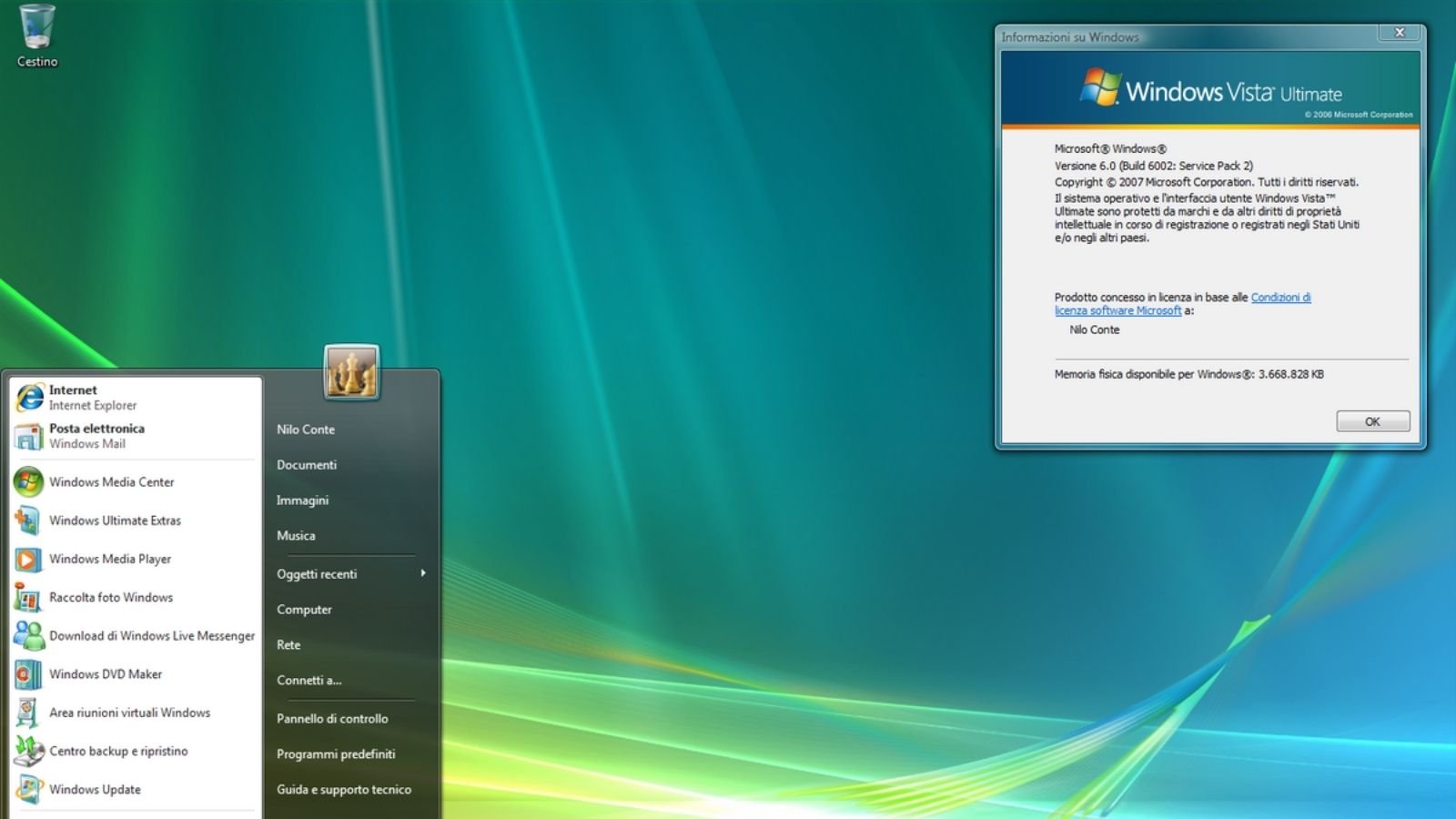1456x819 pixels.
Task: Open Guida e supporto tecnico
Action: [344, 790]
